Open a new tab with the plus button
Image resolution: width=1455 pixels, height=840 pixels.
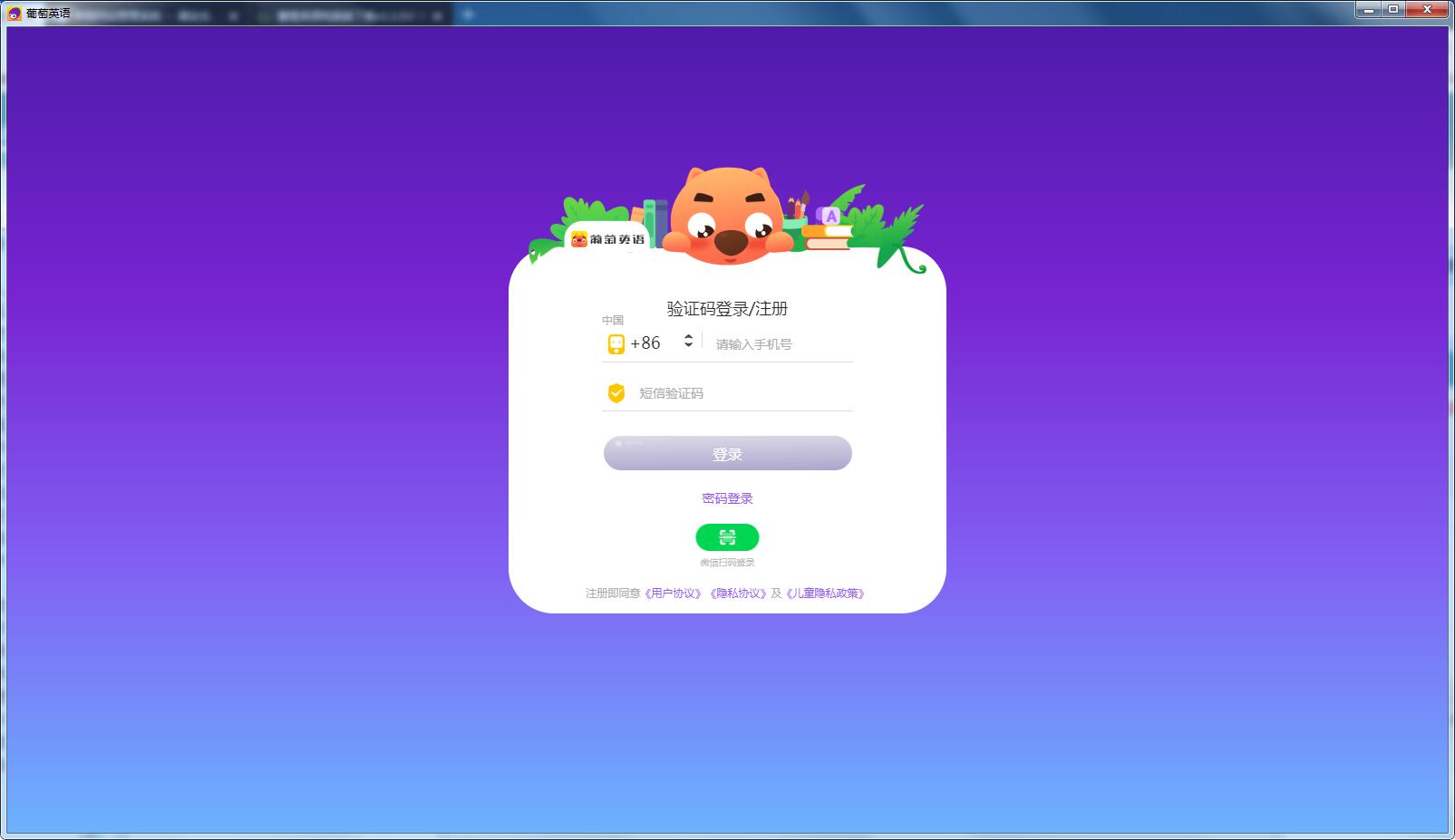coord(468,14)
